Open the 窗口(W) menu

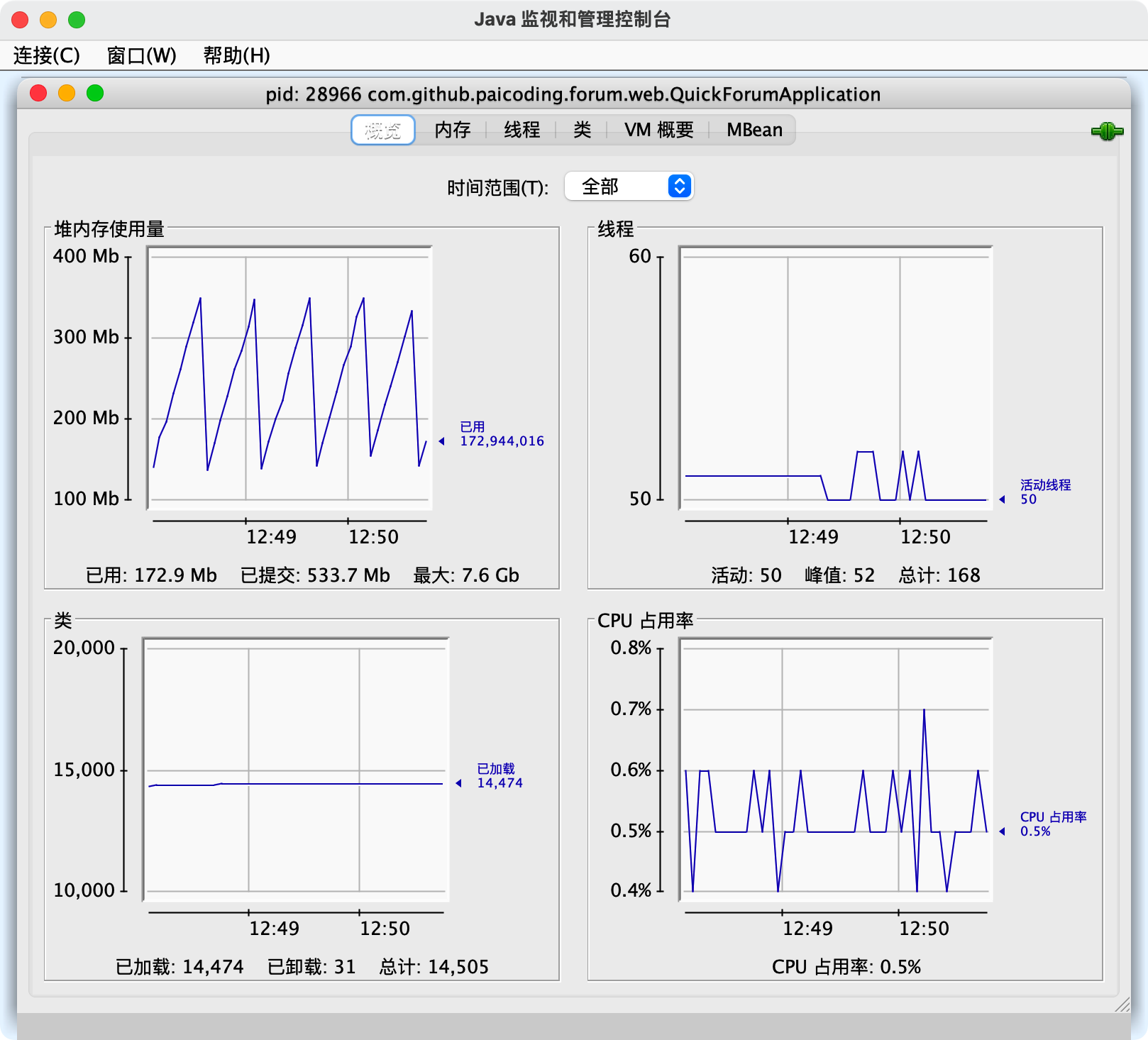(x=141, y=55)
